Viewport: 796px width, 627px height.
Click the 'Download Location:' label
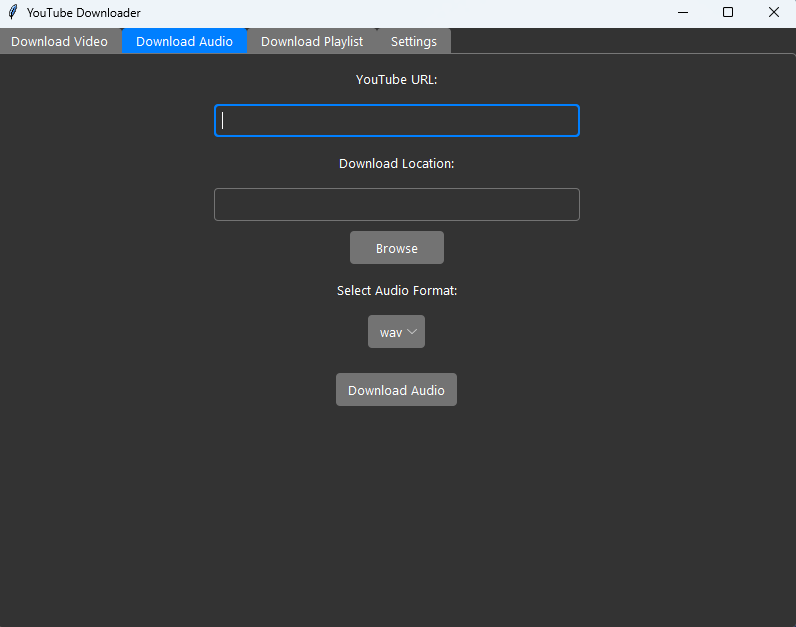396,163
